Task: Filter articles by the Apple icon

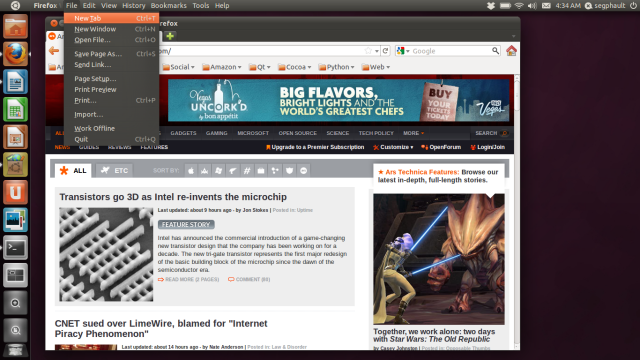Action: point(191,171)
